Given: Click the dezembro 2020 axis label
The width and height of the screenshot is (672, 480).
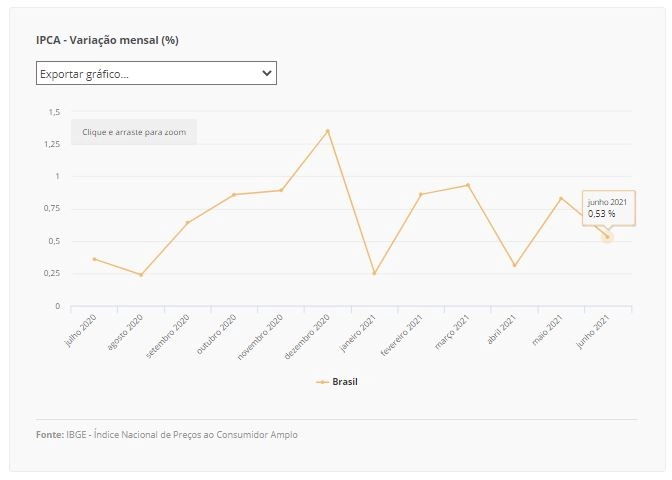Looking at the screenshot, I should pos(307,336).
